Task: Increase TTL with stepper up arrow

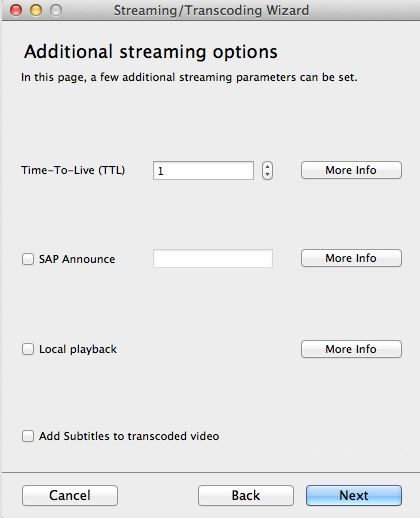Action: coord(267,167)
